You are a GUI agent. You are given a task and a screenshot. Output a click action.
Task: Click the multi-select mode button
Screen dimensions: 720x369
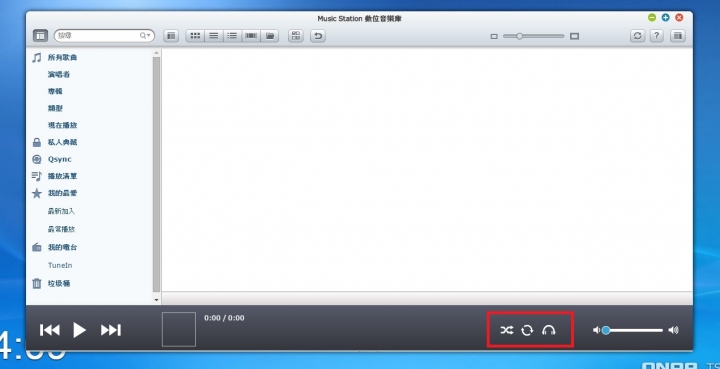pyautogui.click(x=296, y=35)
